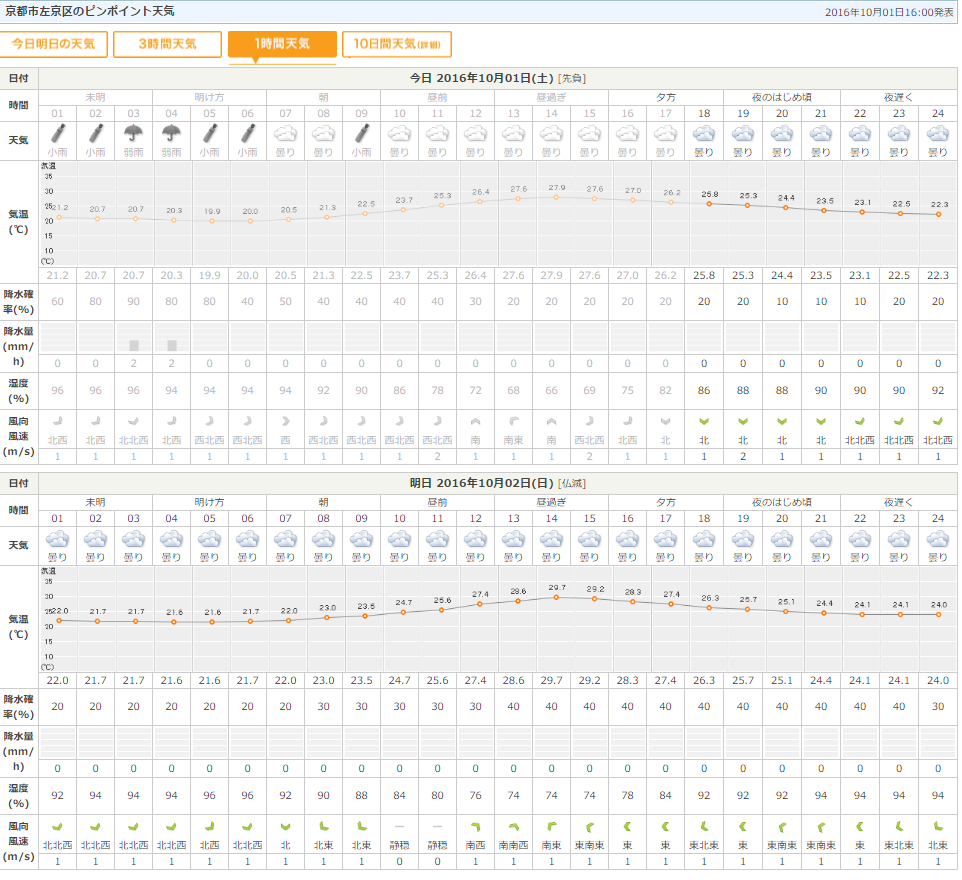Screen dimensions: 962x880
Task: Click tomorrow's 24時 曇り cloud icon
Action: 938,539
